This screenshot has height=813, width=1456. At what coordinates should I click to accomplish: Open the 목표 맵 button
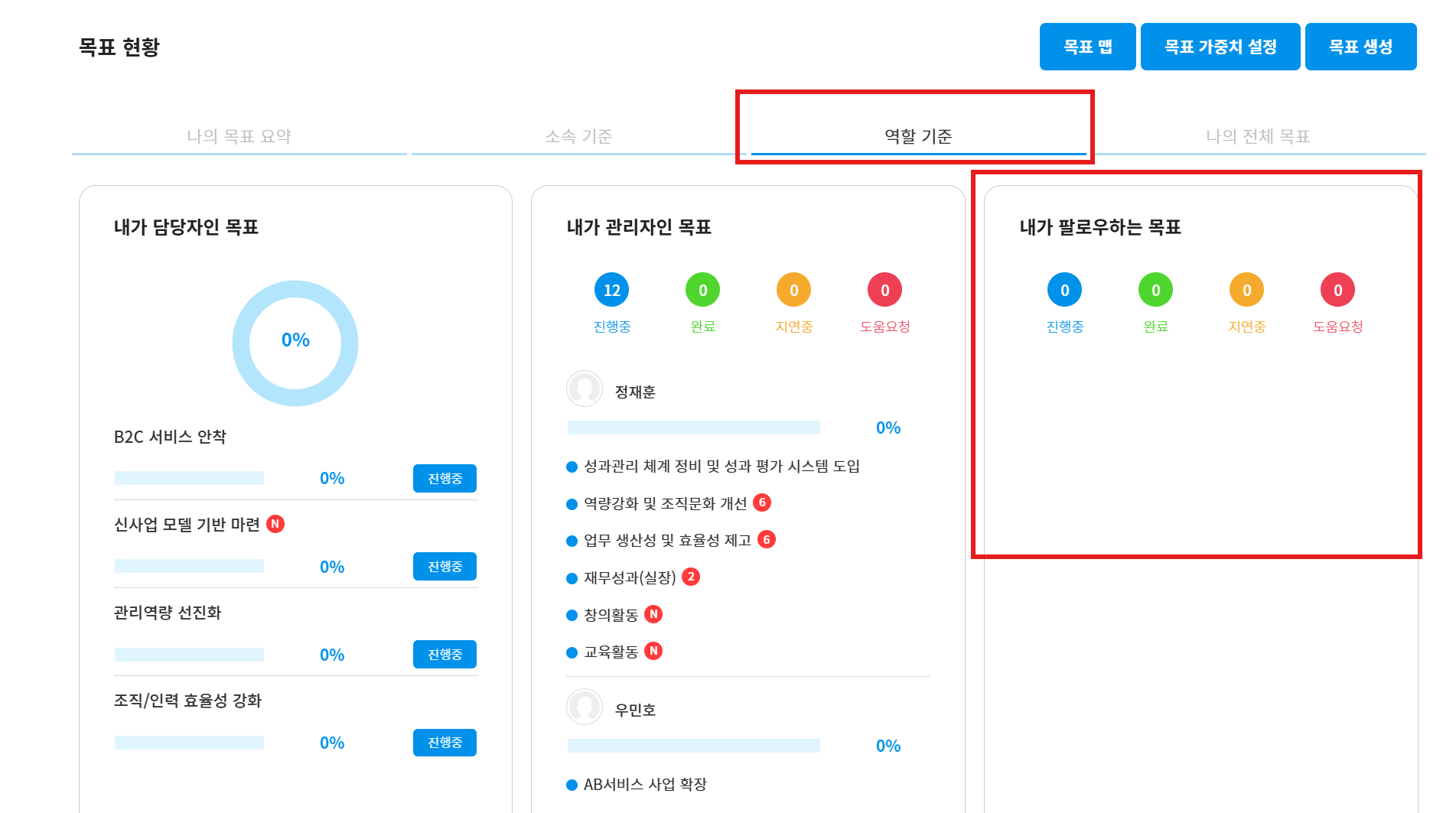pos(1087,47)
